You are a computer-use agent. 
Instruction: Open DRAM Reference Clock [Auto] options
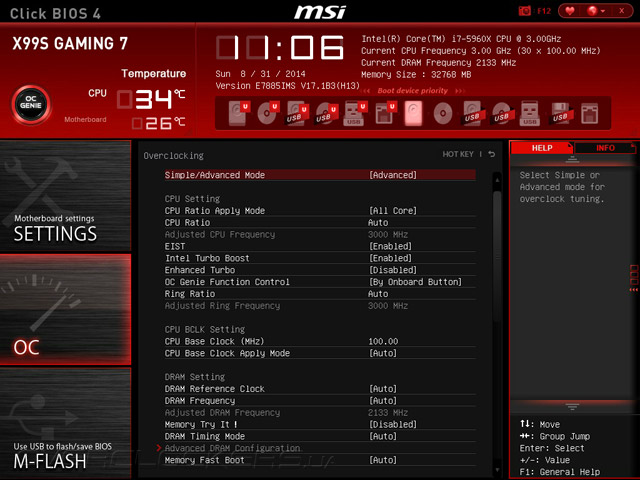click(x=383, y=389)
